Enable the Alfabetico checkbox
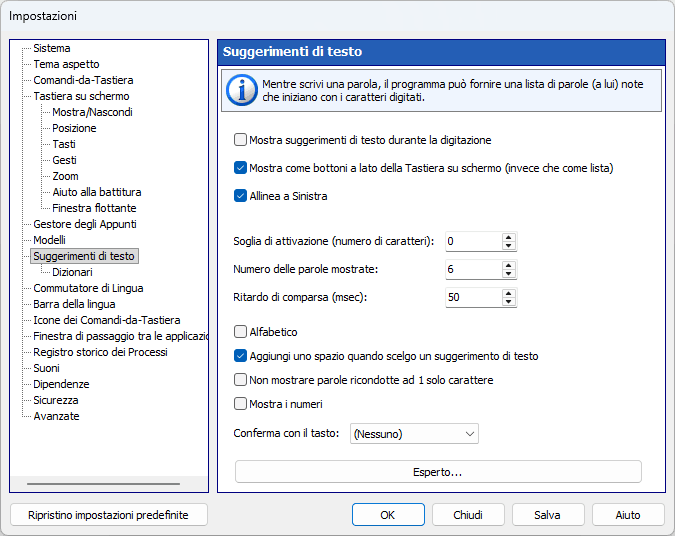 coord(240,332)
